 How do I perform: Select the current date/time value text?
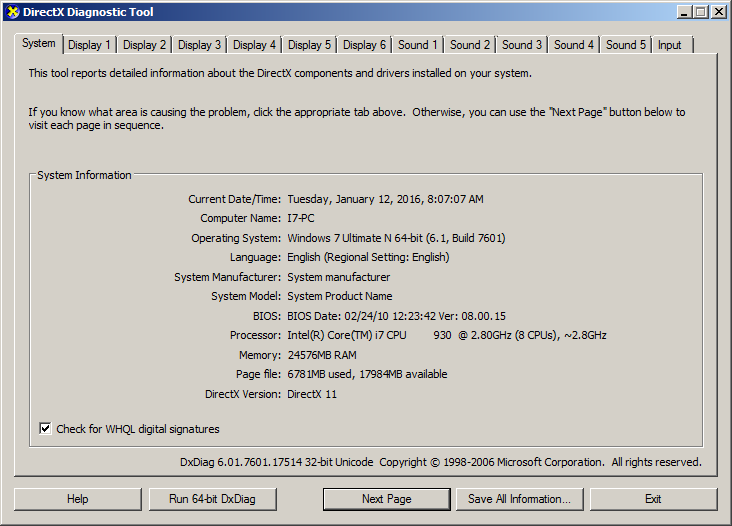[x=385, y=199]
